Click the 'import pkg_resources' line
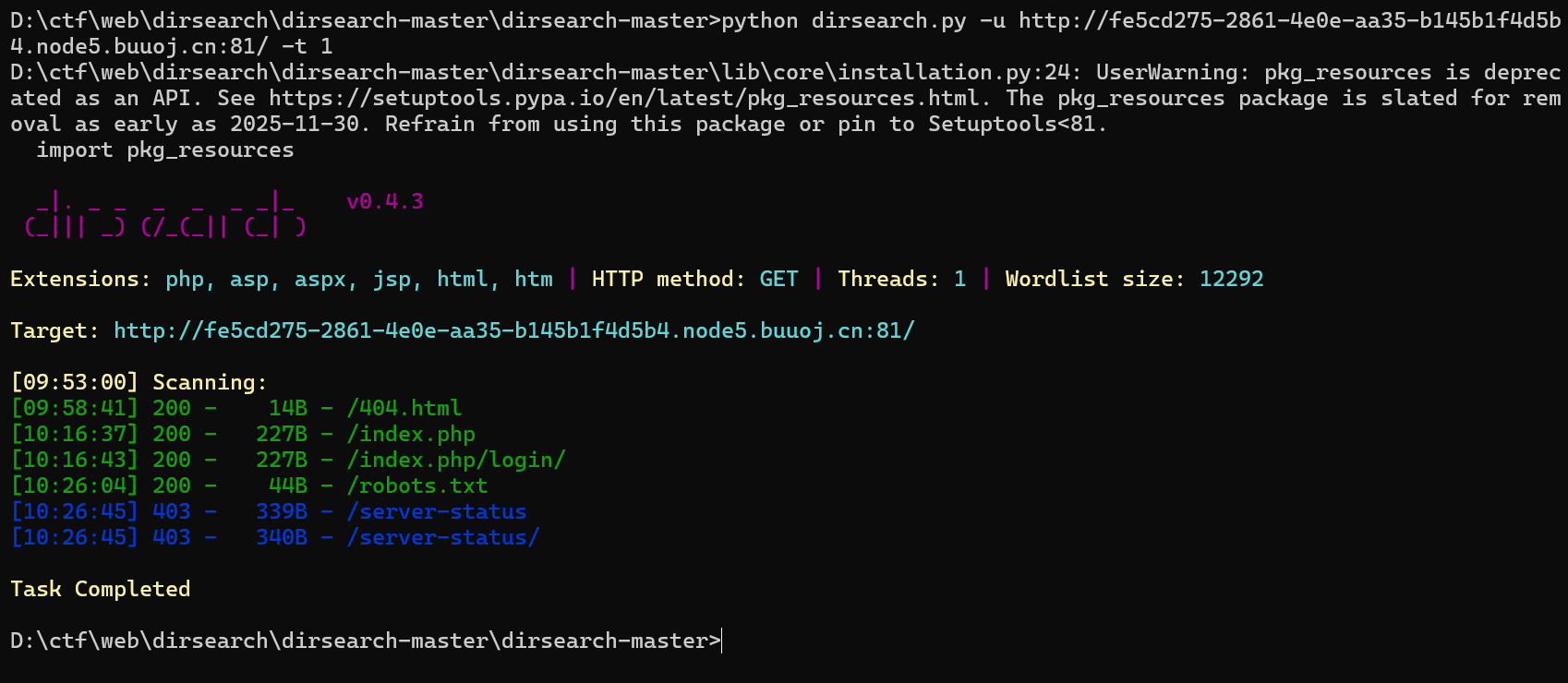The image size is (1568, 683). point(165,150)
